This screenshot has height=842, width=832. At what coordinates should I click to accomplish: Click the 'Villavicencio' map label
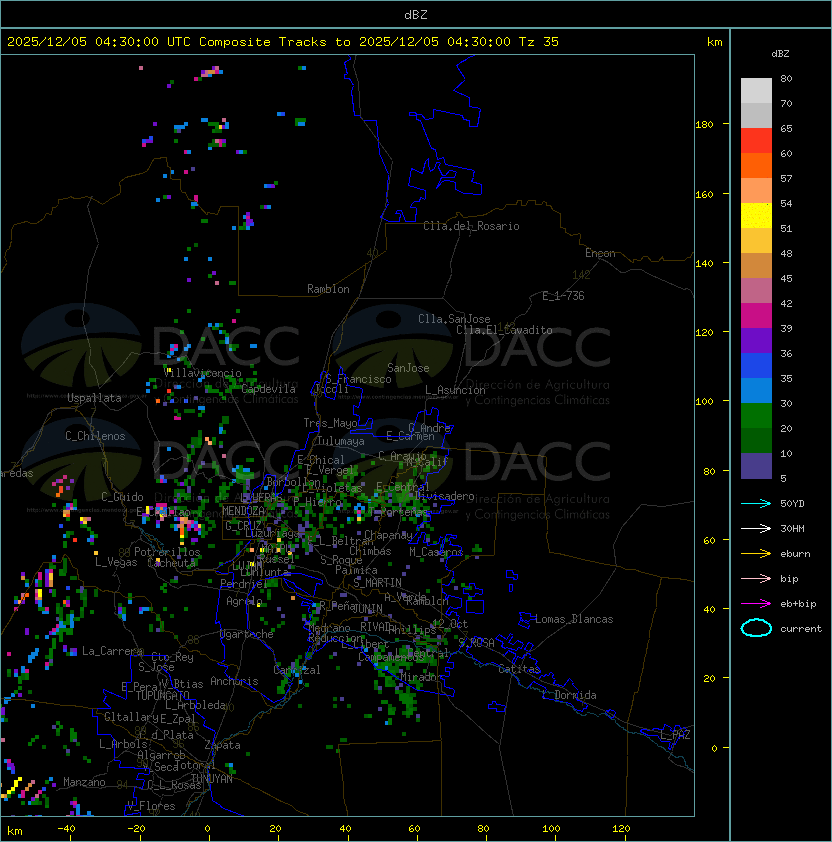(x=202, y=373)
